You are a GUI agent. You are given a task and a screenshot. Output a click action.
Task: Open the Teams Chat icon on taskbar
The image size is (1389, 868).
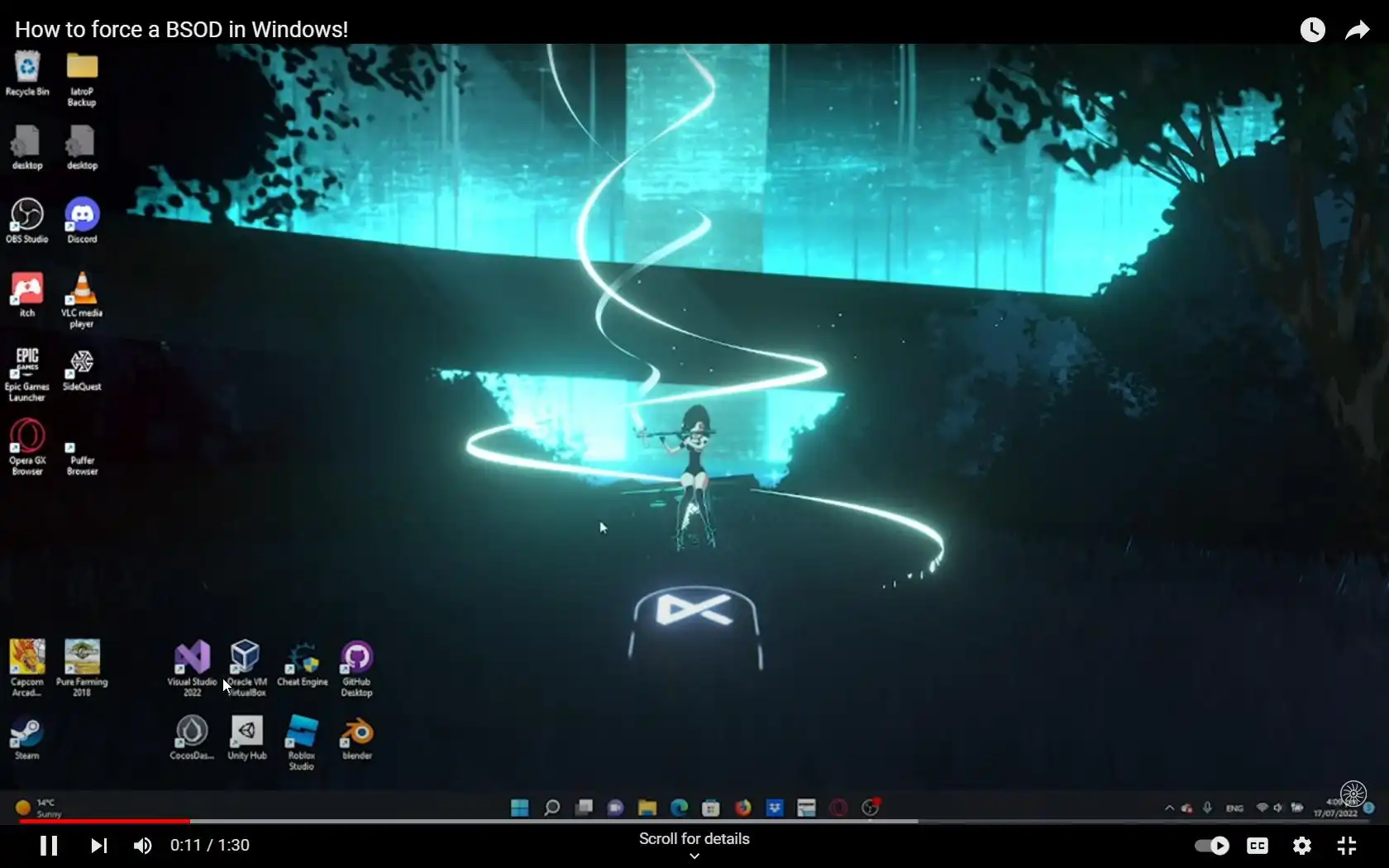615,808
